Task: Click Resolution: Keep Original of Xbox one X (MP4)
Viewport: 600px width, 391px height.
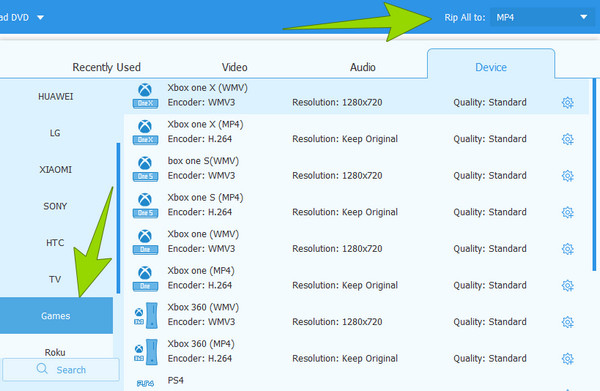Action: click(345, 139)
